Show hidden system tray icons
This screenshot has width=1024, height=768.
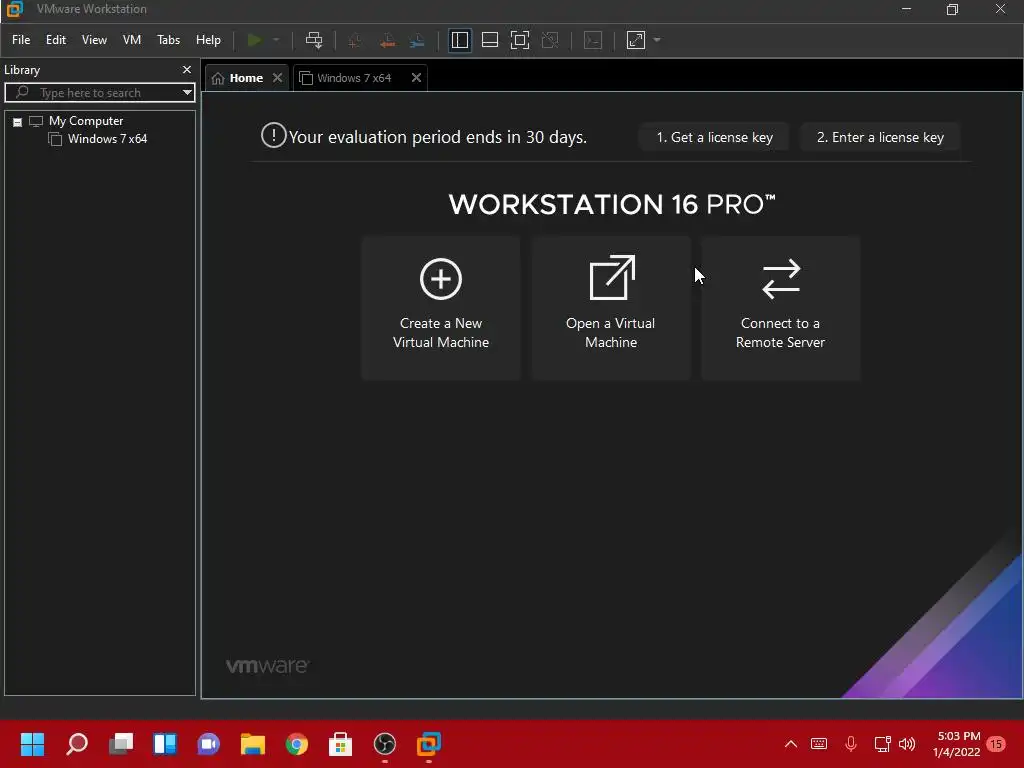[x=790, y=744]
